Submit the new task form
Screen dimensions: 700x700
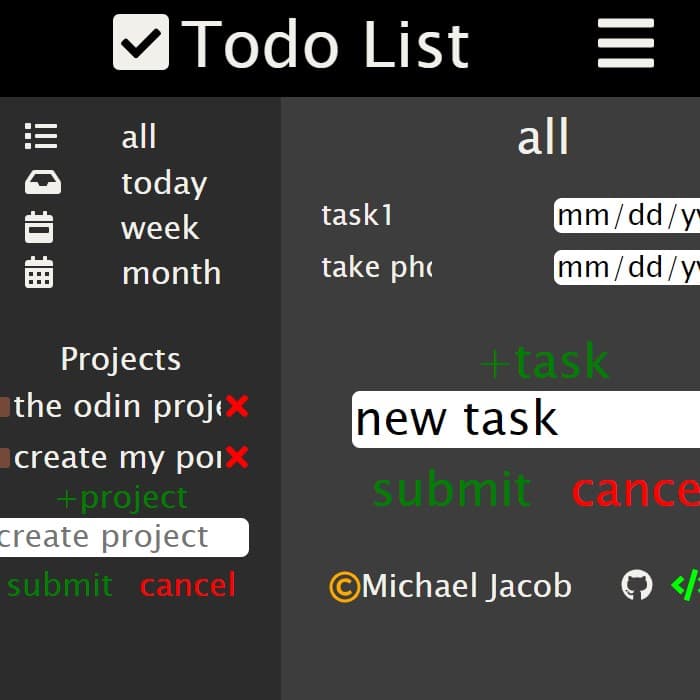point(452,489)
